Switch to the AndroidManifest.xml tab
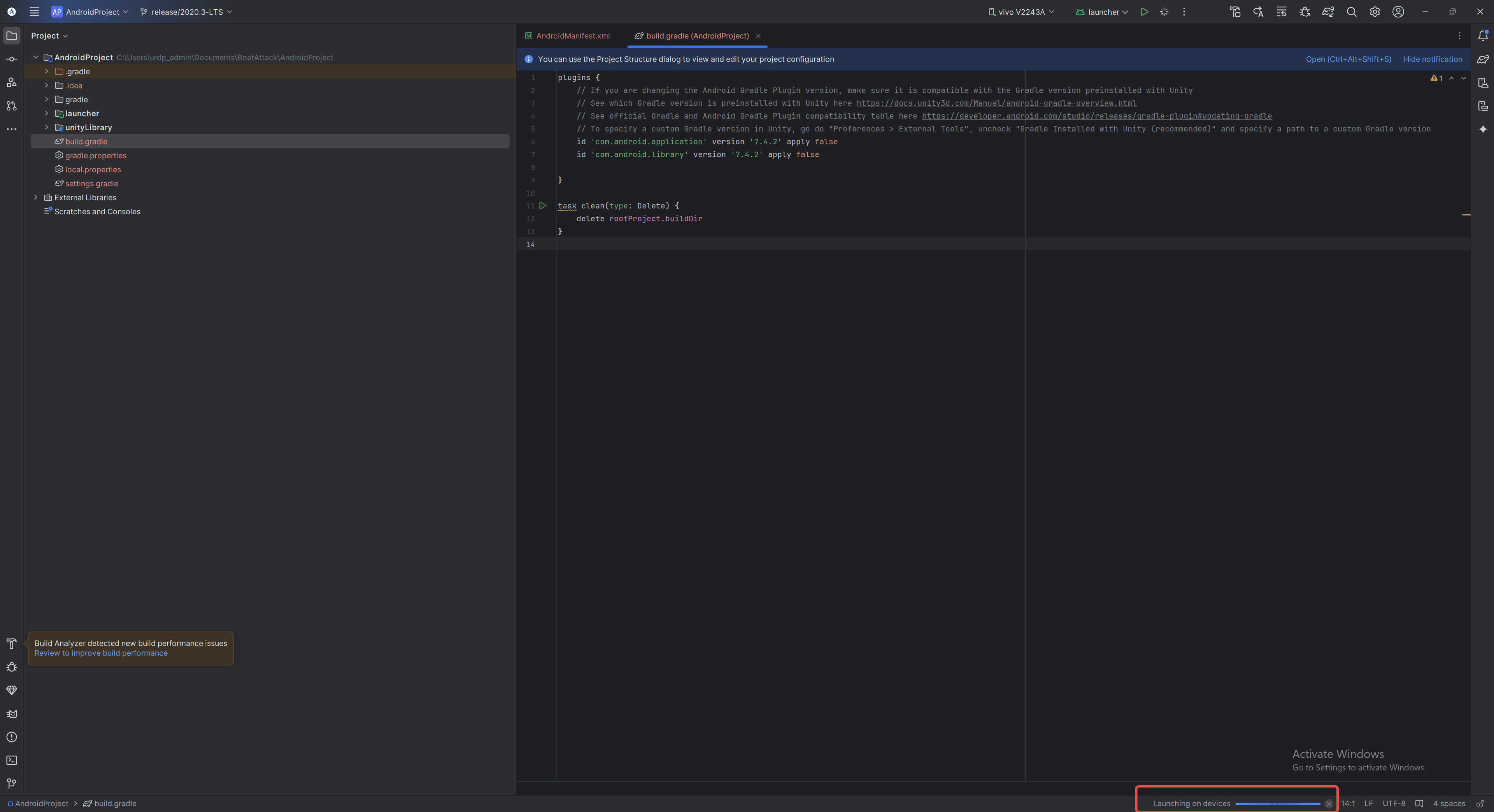Screen dimensions: 1494x812 (x=572, y=36)
